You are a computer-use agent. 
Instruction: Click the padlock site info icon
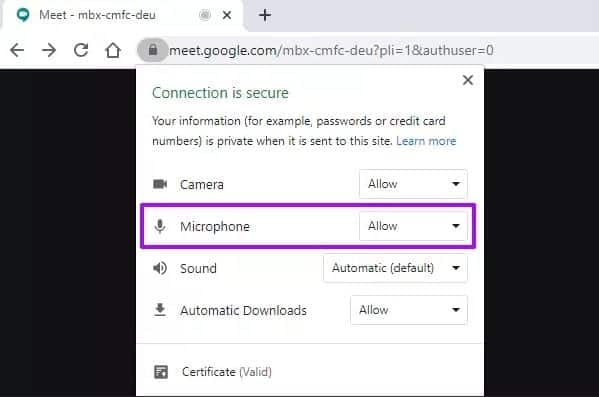point(152,50)
